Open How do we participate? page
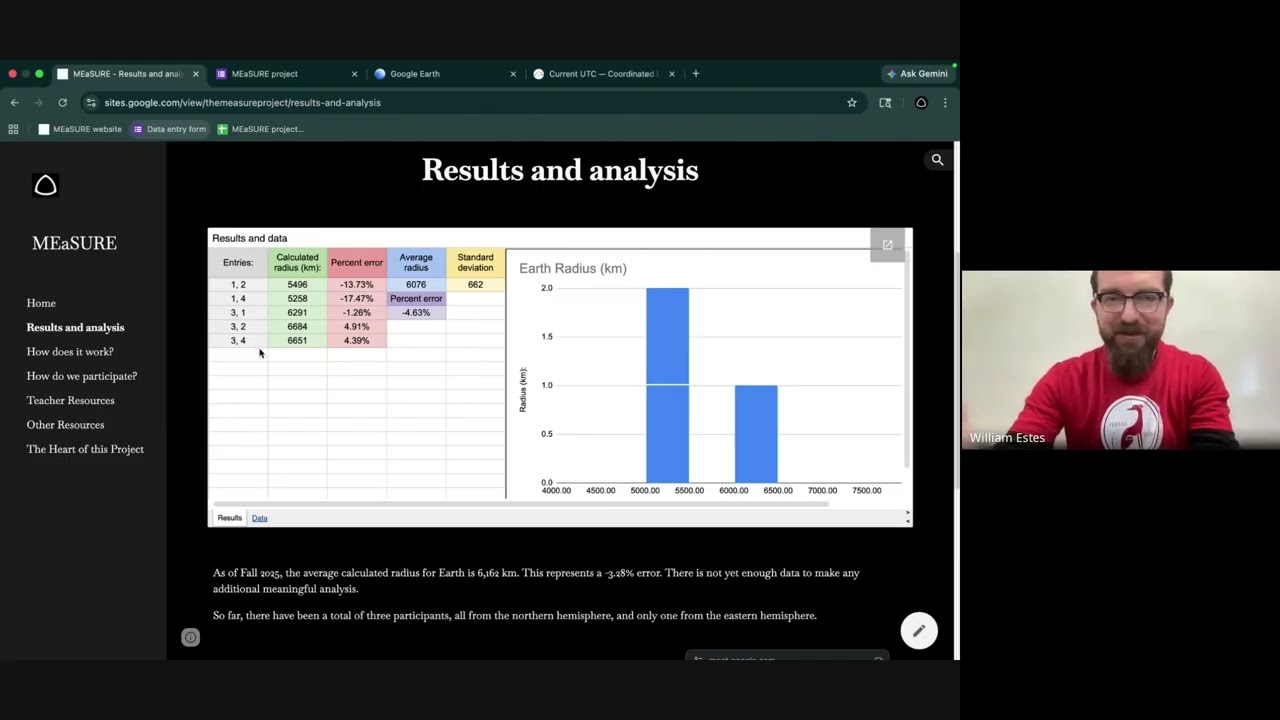Image resolution: width=1280 pixels, height=720 pixels. pos(82,376)
